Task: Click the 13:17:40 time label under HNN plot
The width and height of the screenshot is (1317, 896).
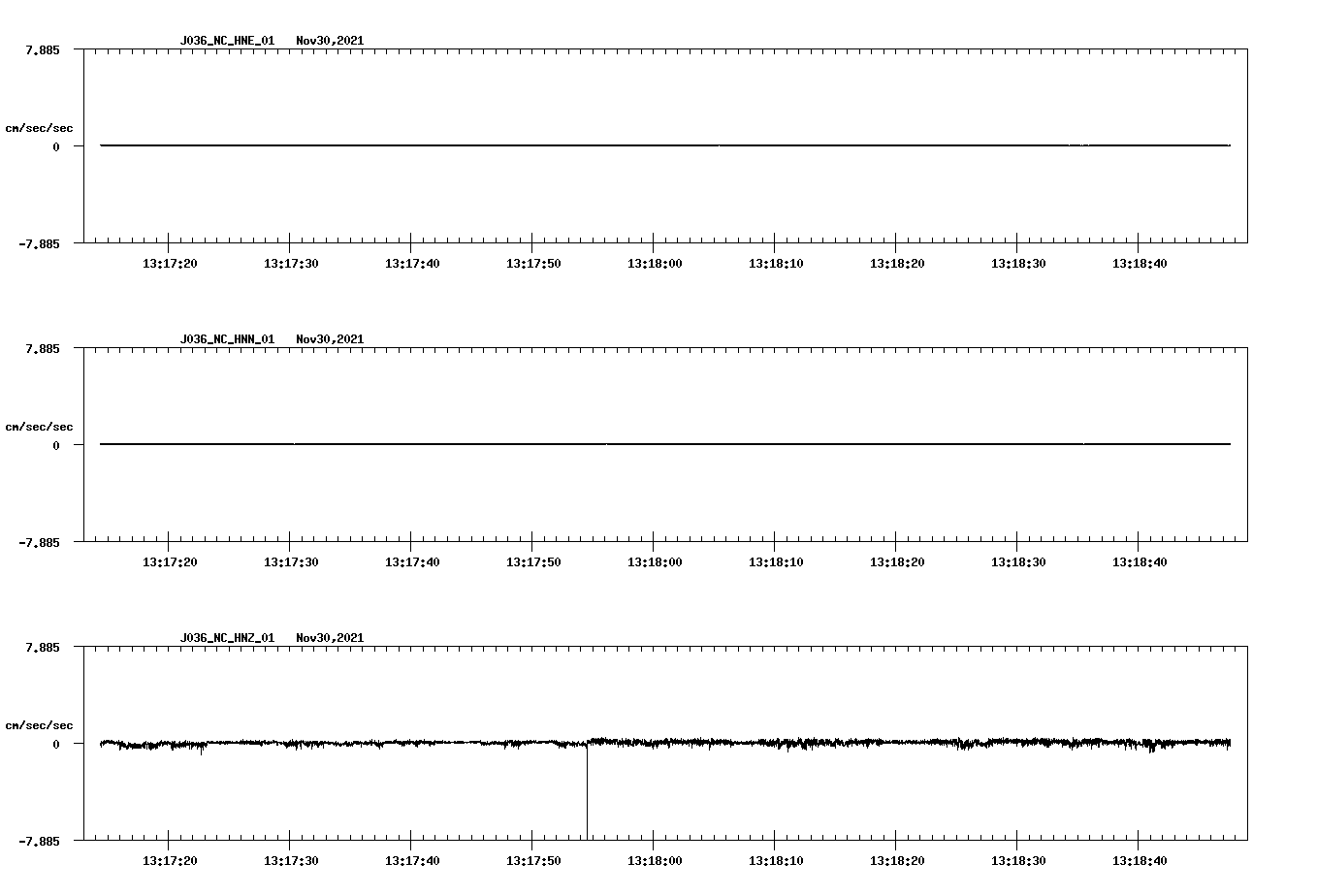Action: click(412, 562)
